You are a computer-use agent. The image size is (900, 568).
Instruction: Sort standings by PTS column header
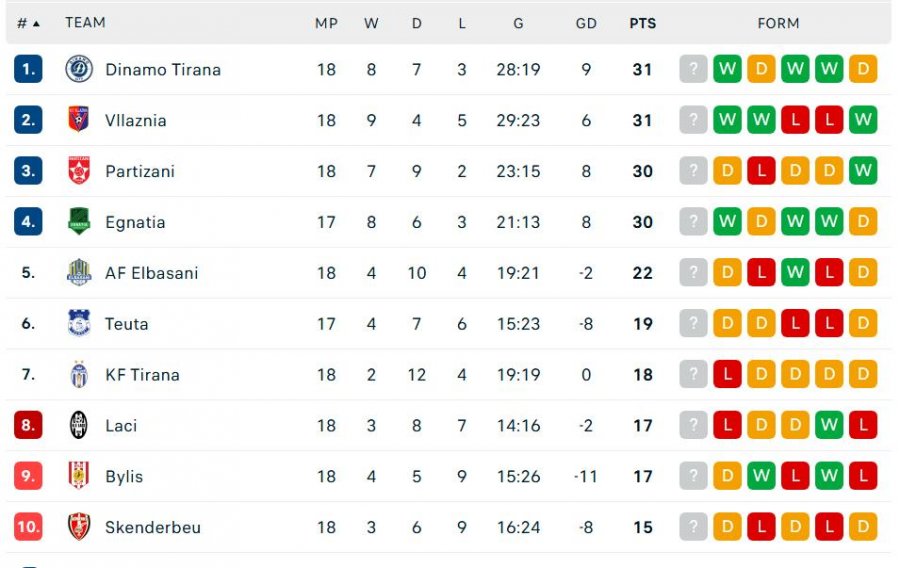(642, 24)
